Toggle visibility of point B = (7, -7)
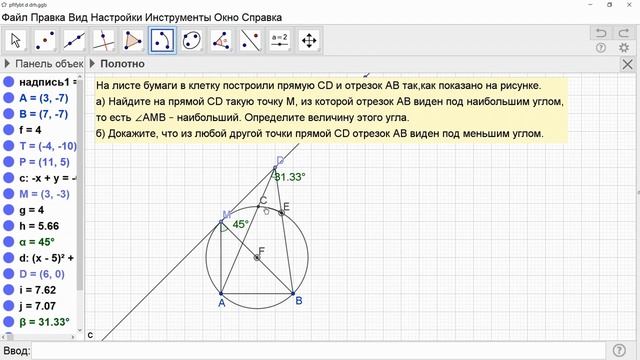 click(x=9, y=114)
